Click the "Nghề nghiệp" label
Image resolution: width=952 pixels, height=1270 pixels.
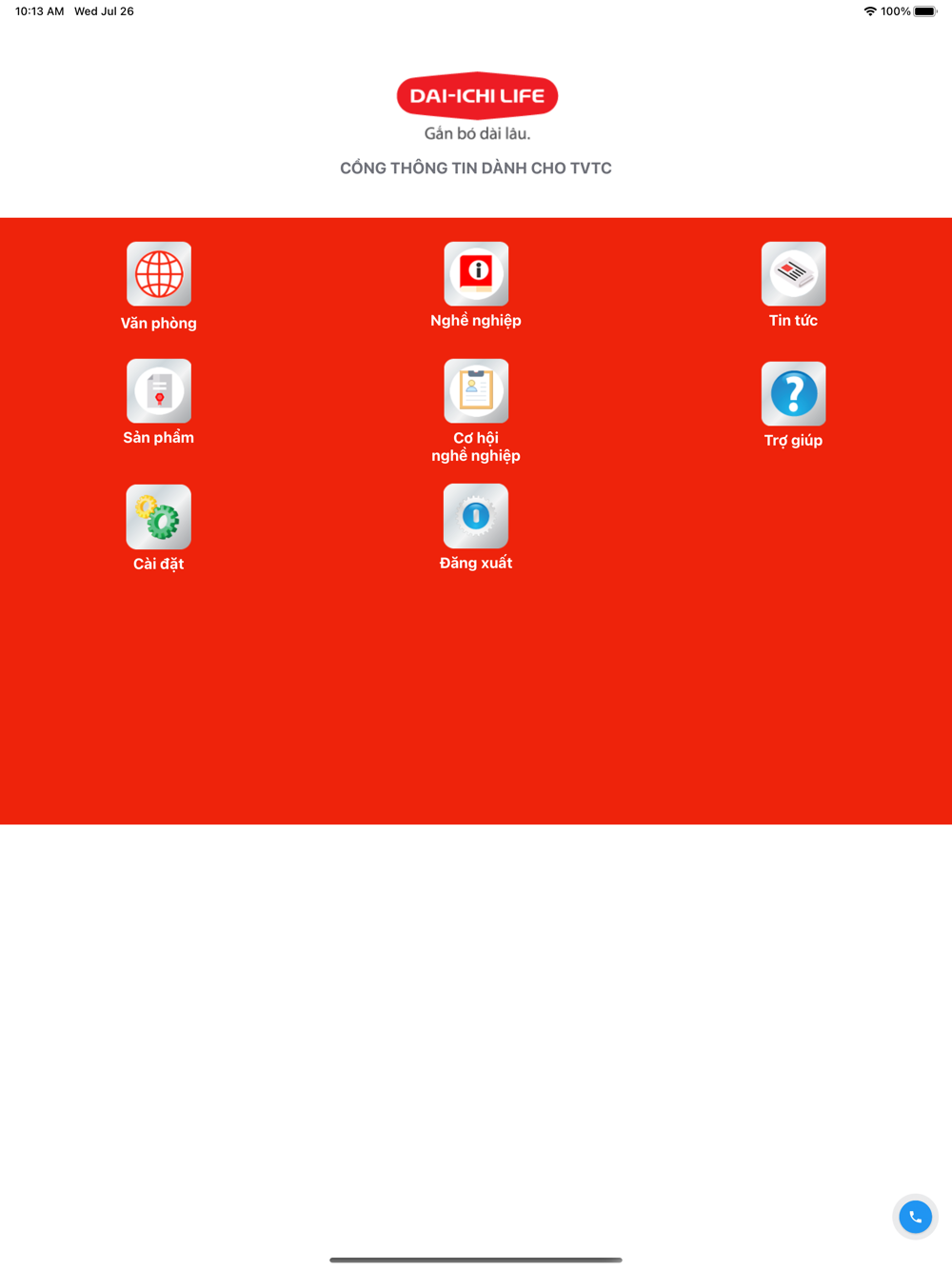[476, 321]
